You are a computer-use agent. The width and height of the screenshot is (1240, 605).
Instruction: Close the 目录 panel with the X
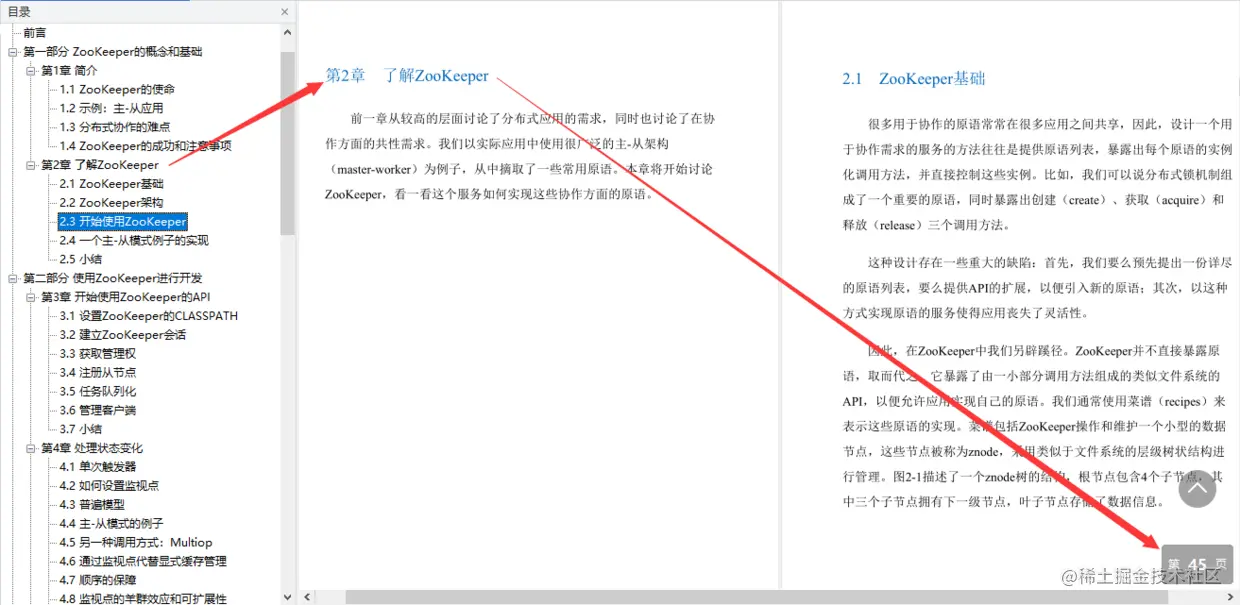coord(285,12)
